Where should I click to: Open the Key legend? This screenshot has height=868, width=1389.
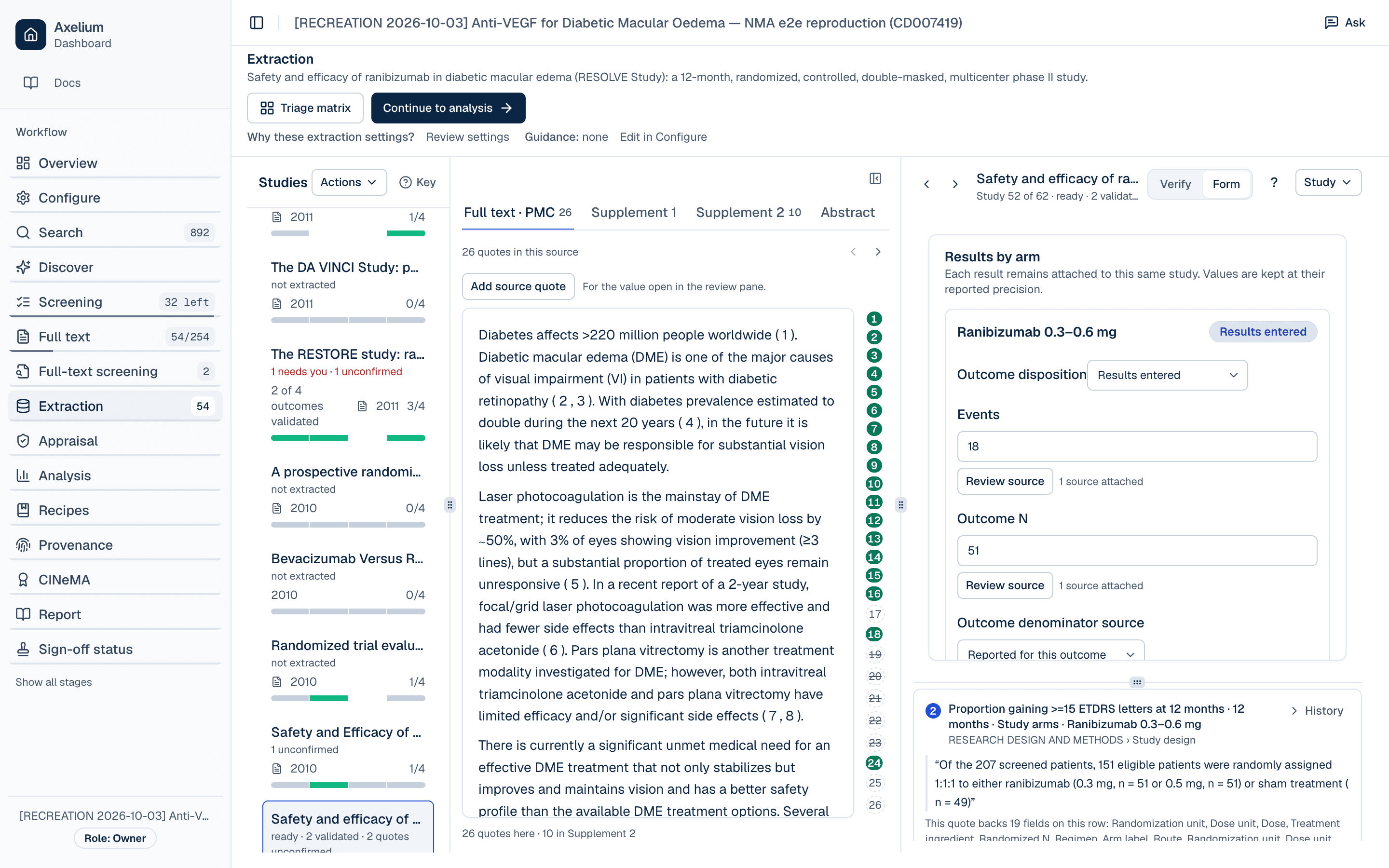pos(418,182)
